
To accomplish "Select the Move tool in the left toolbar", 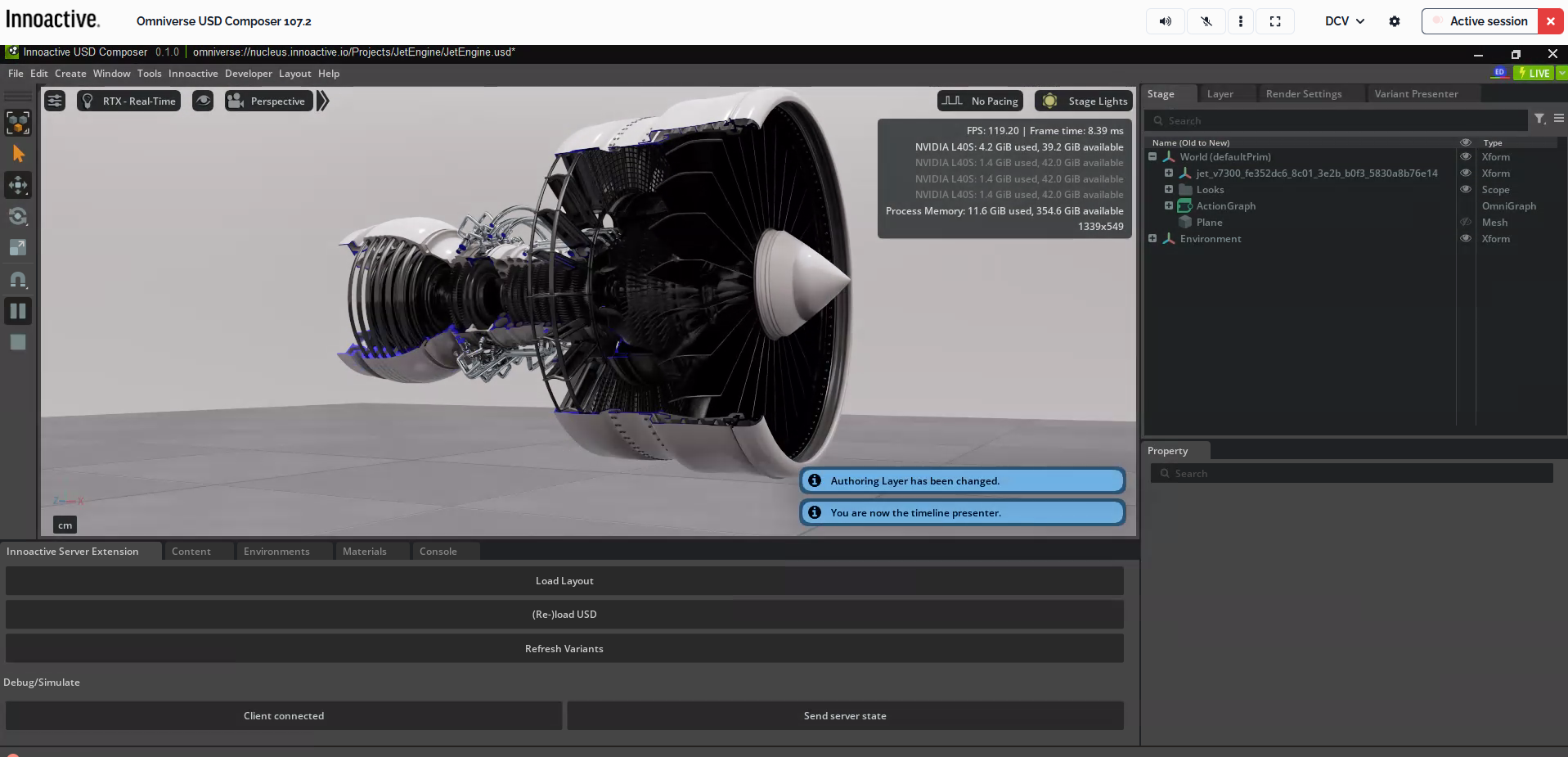I will click(17, 185).
